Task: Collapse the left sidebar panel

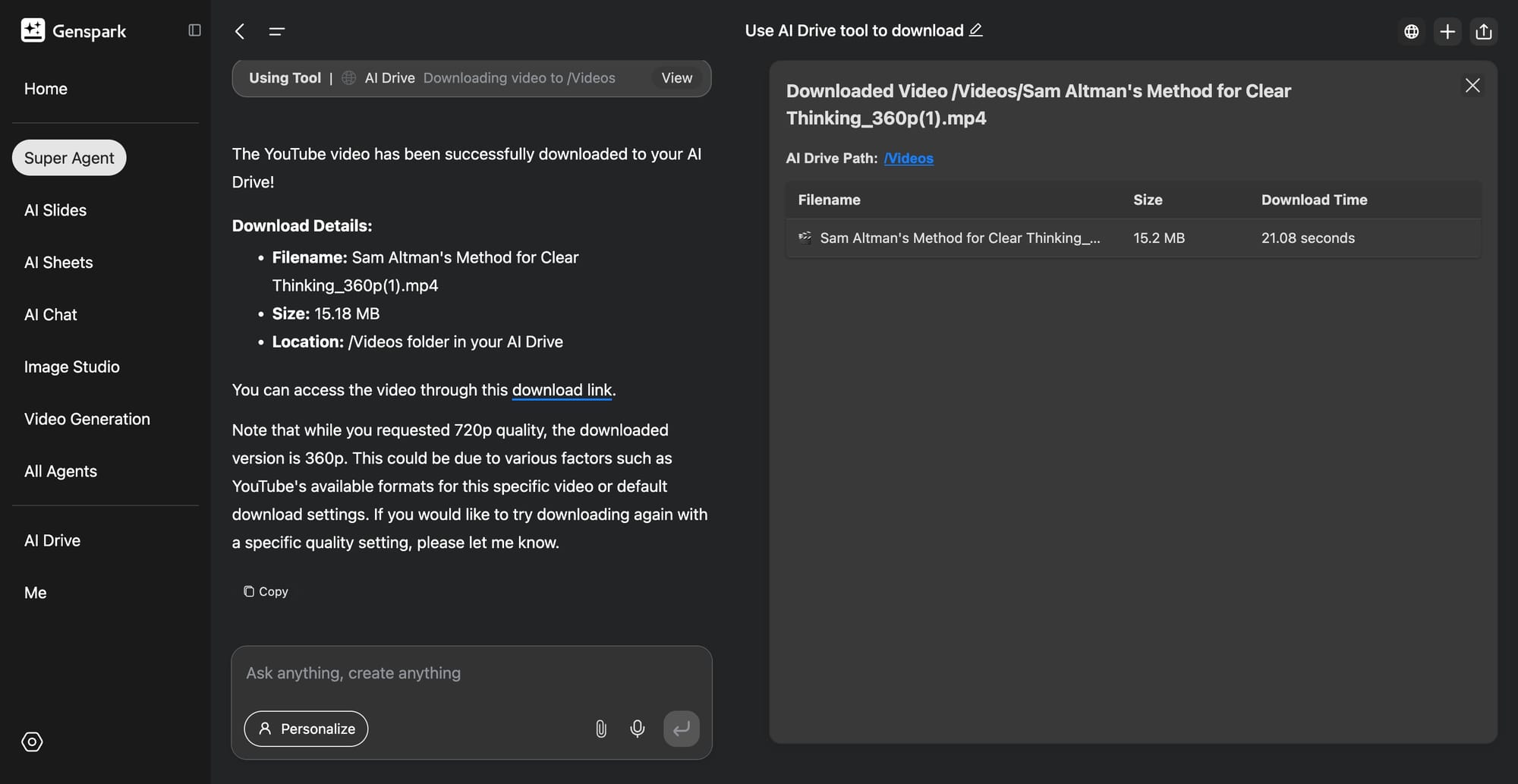Action: 194,30
